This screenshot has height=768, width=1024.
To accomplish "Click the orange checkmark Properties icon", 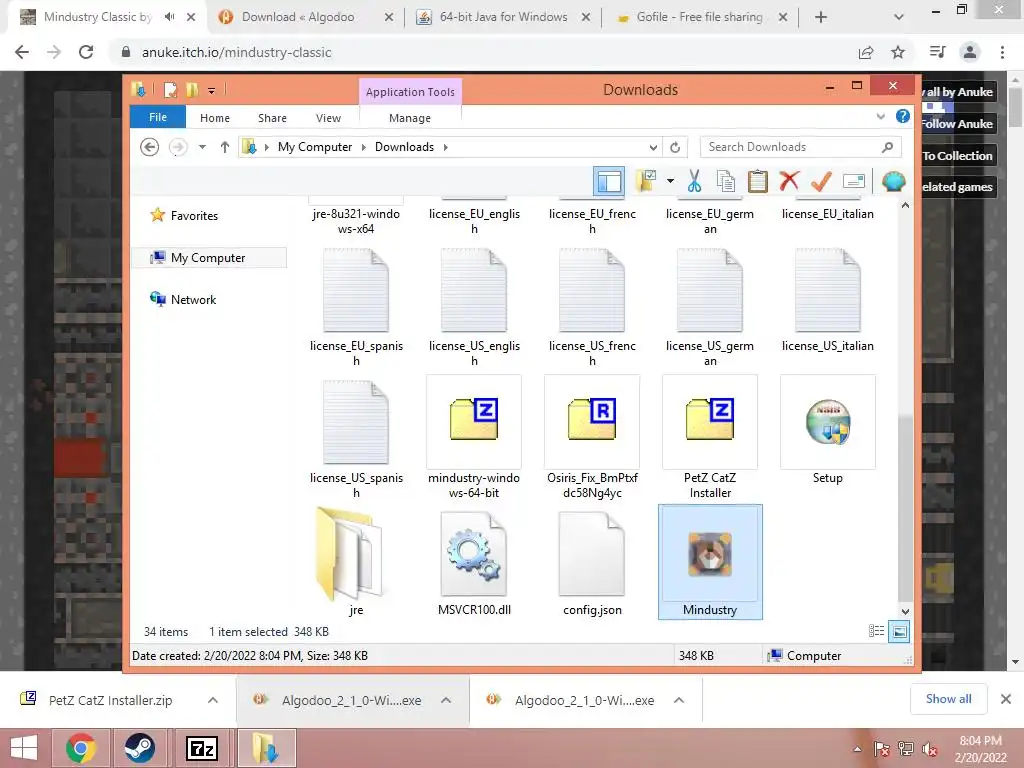I will pos(821,181).
